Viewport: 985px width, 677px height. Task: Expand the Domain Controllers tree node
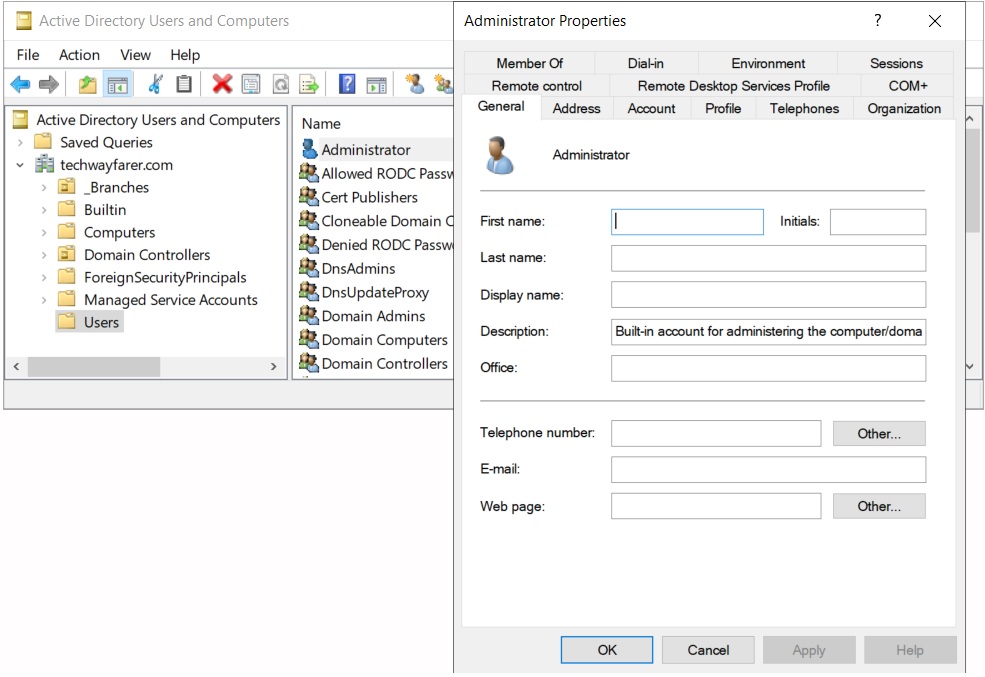tap(44, 255)
